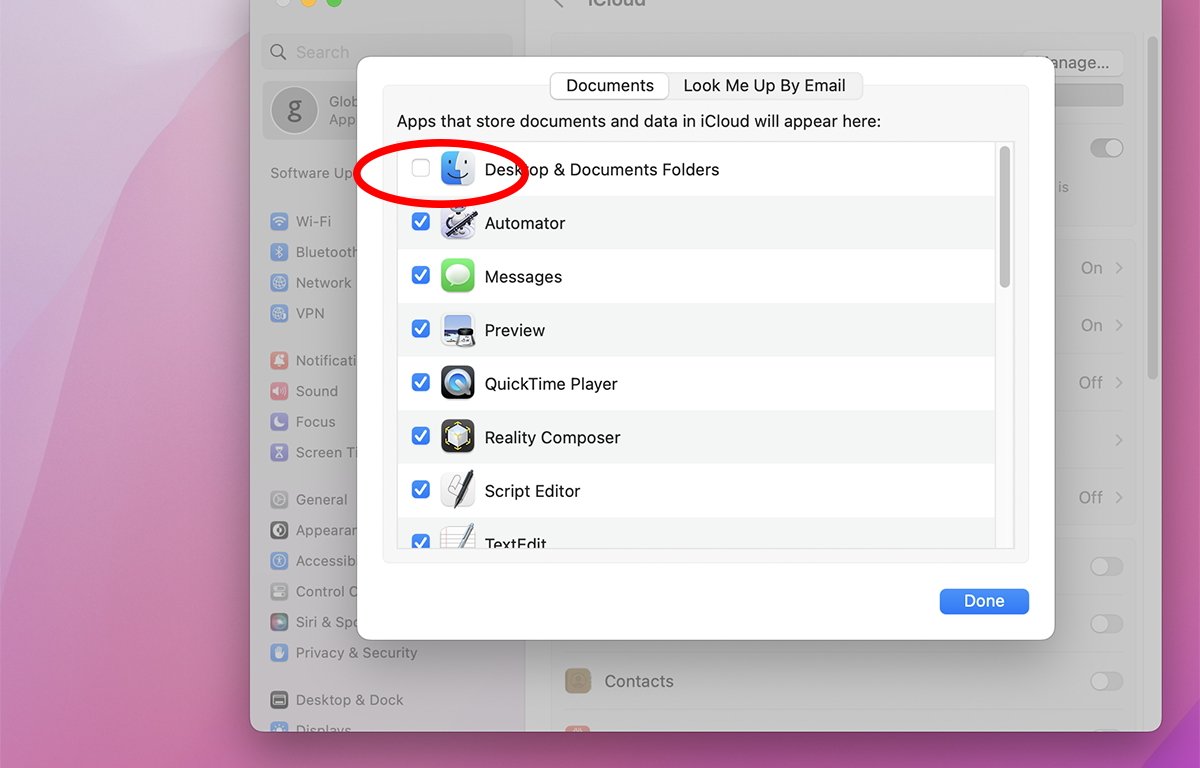Image resolution: width=1200 pixels, height=768 pixels.
Task: Toggle the Contacts switch in iCloud settings
Action: coord(1106,681)
